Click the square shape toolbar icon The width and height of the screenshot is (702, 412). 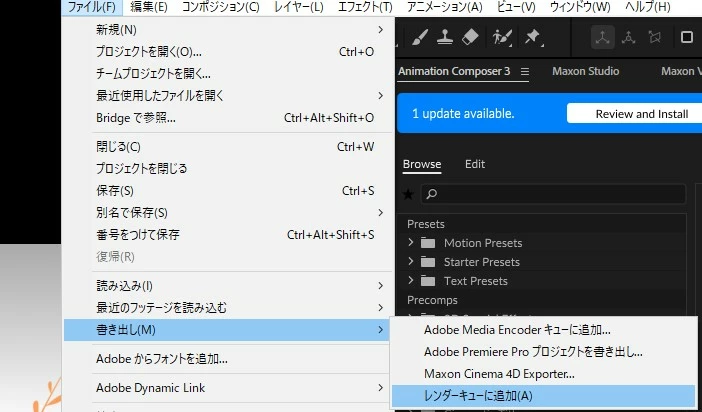(686, 37)
